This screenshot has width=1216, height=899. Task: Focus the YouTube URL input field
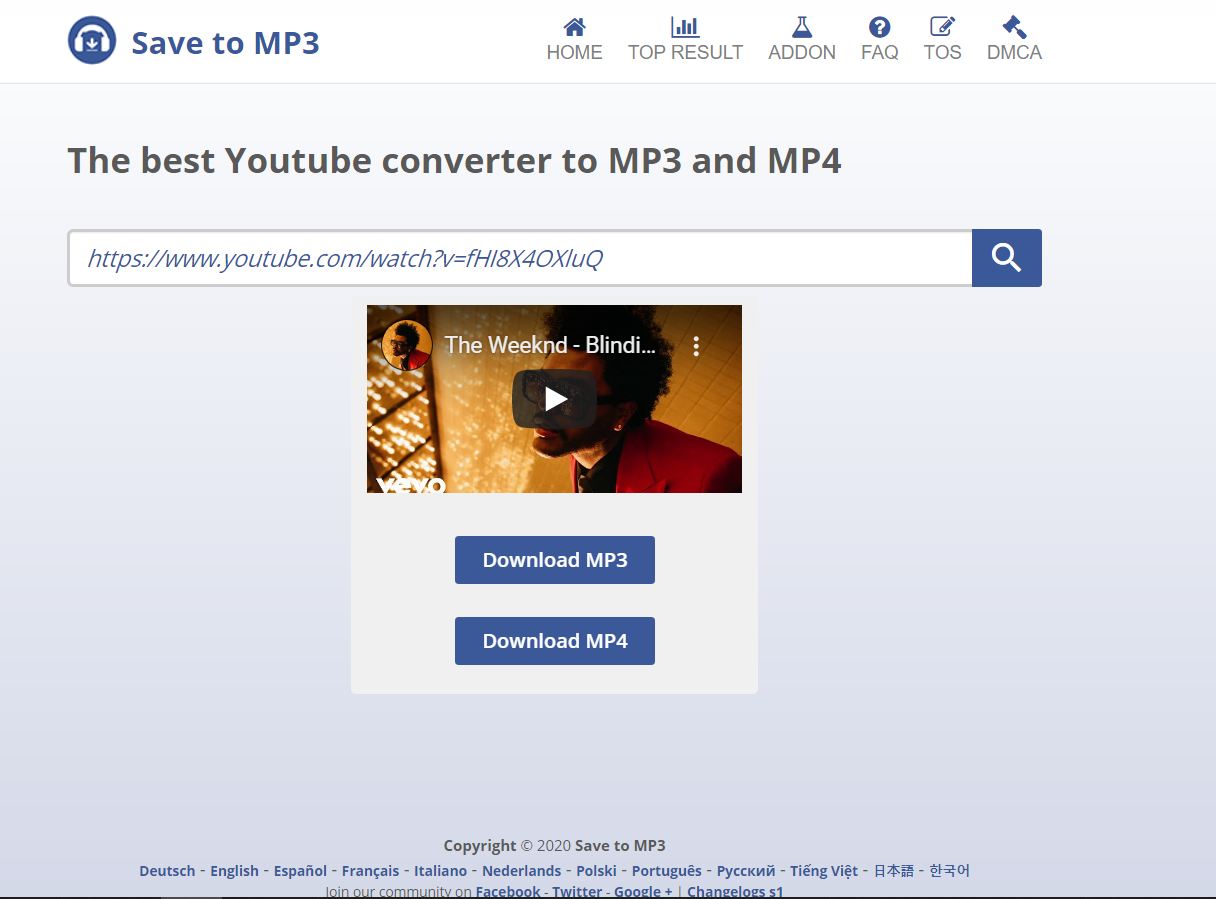click(520, 258)
